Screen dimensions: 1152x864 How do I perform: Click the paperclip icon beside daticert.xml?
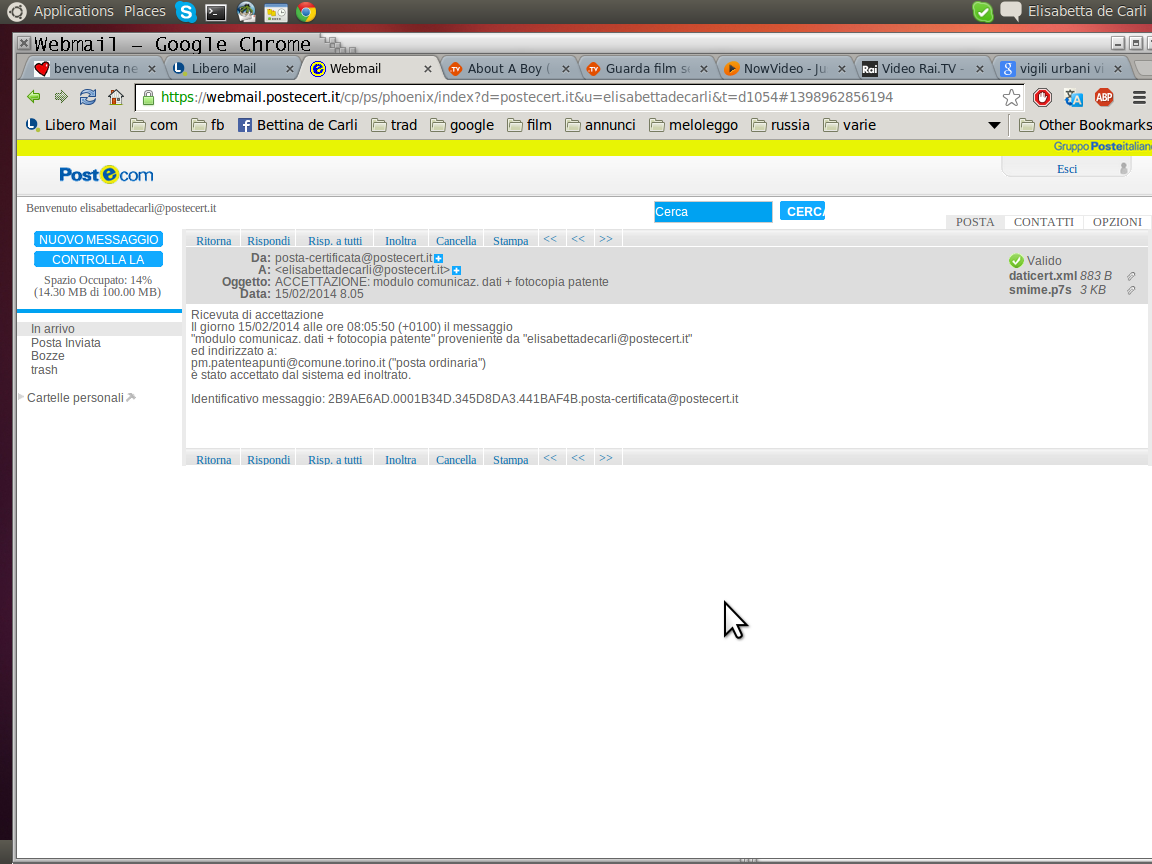1131,276
